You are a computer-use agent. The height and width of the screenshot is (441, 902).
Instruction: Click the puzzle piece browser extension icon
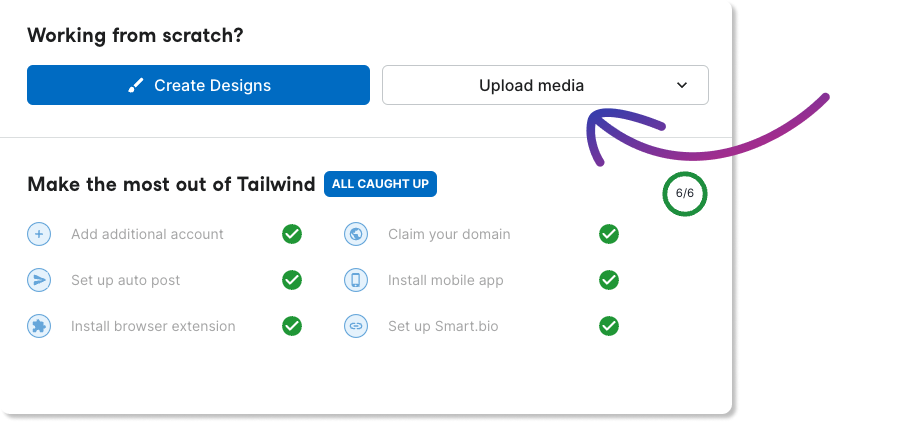tap(39, 326)
